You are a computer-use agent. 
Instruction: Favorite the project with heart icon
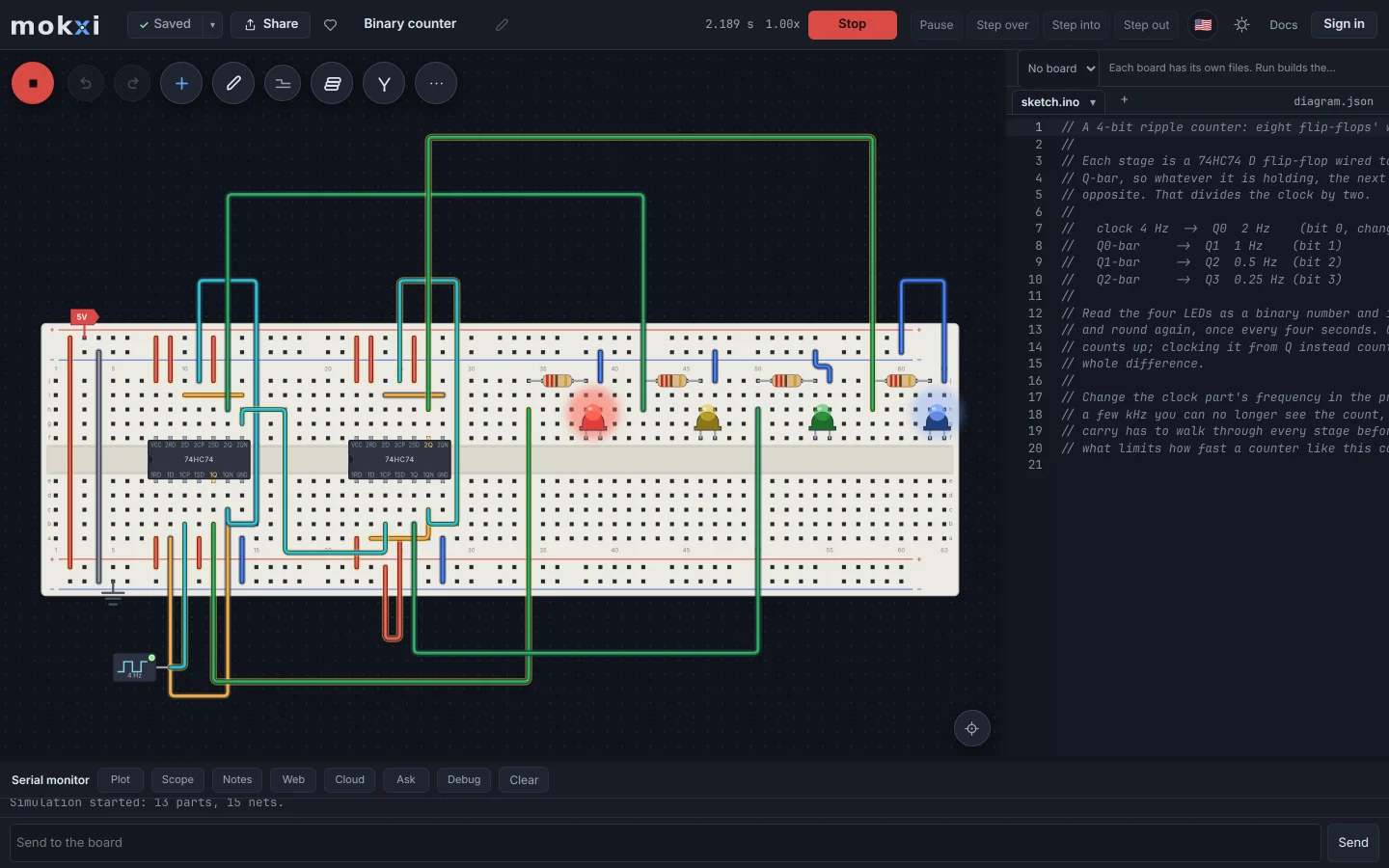click(330, 25)
